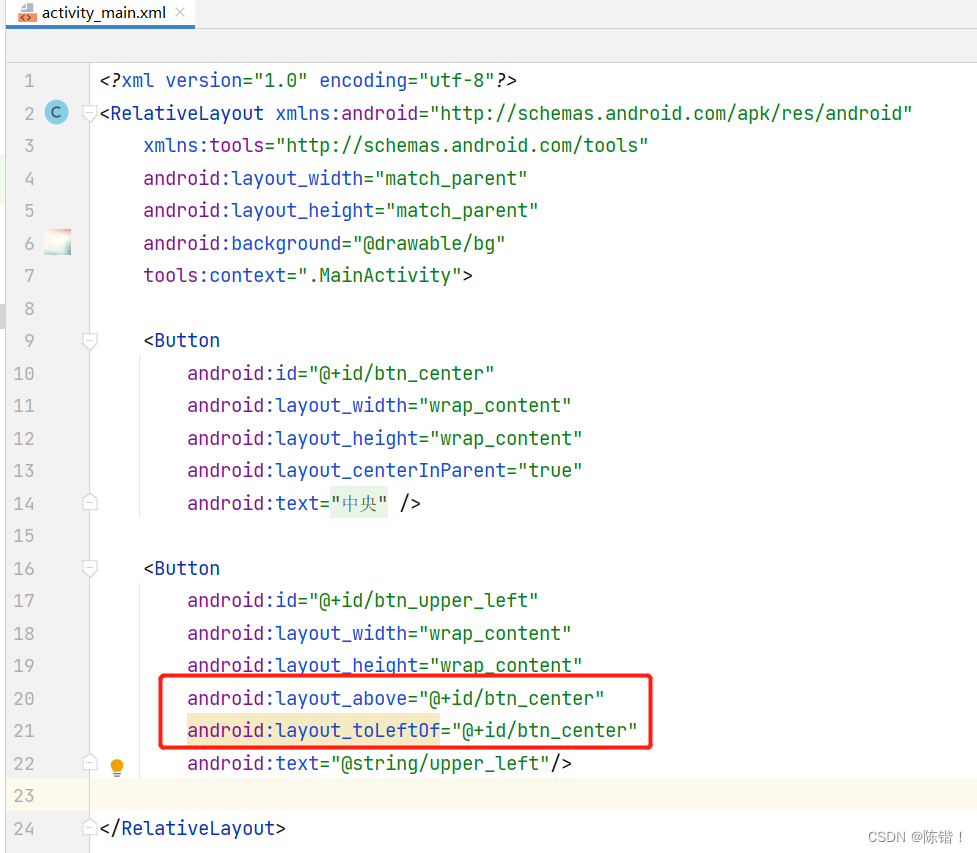This screenshot has width=977, height=853.
Task: Fold closing RelativeLayout marker on line 24
Action: point(90,827)
